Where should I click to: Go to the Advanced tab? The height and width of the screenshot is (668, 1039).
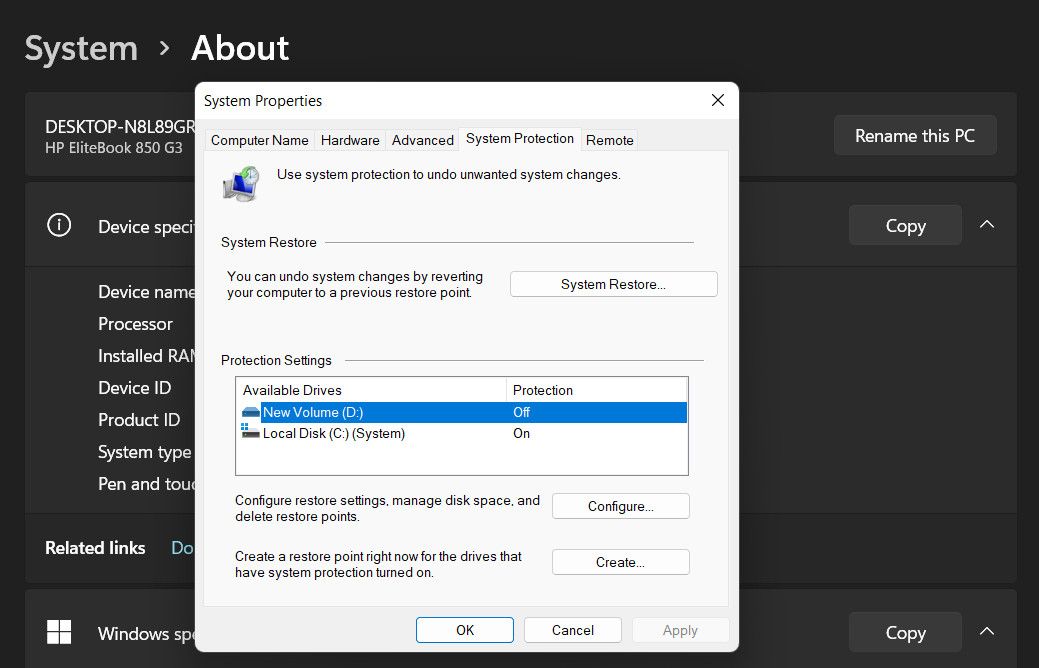[422, 140]
